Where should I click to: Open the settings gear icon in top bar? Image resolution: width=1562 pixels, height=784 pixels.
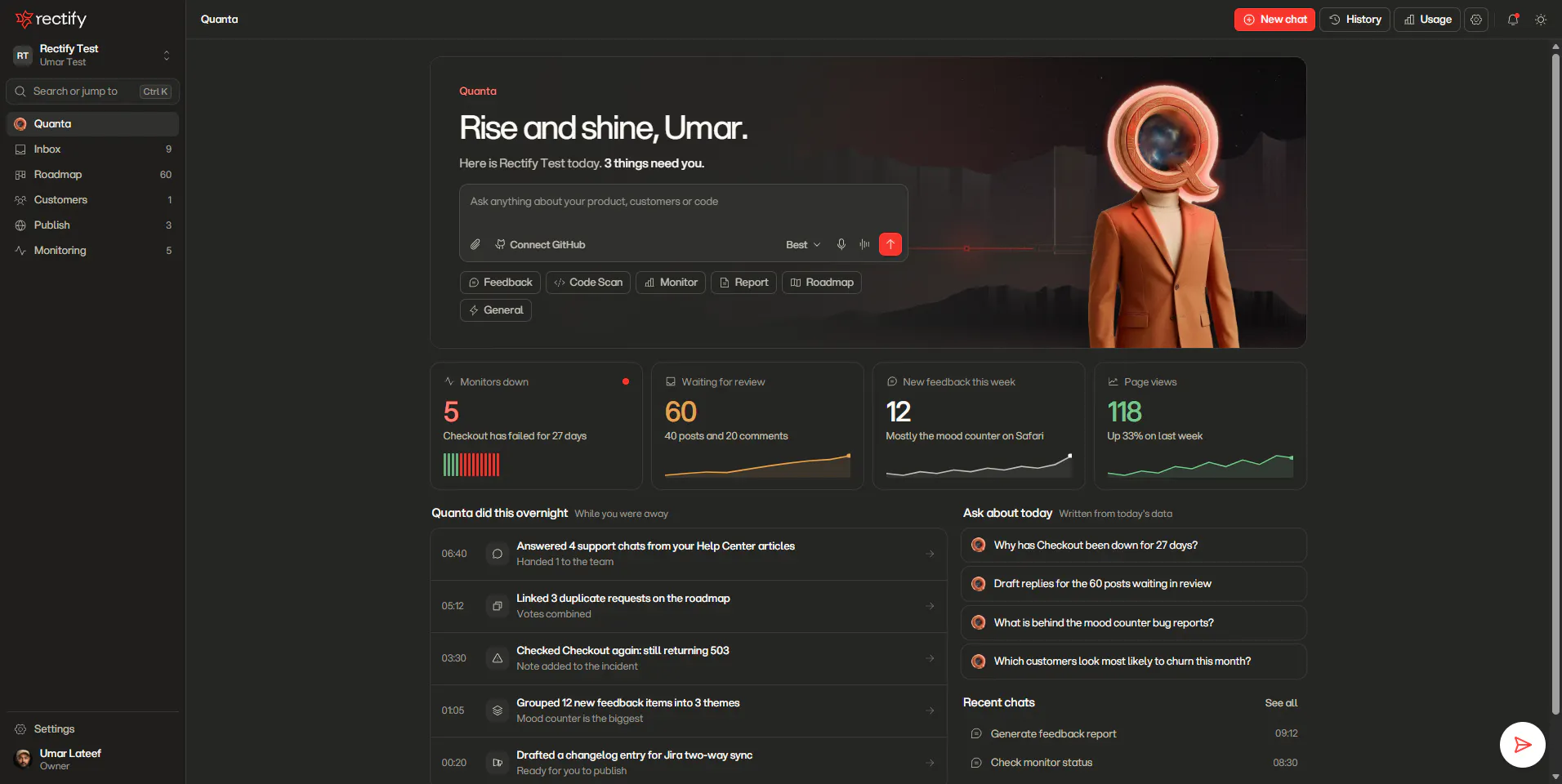pos(1476,20)
